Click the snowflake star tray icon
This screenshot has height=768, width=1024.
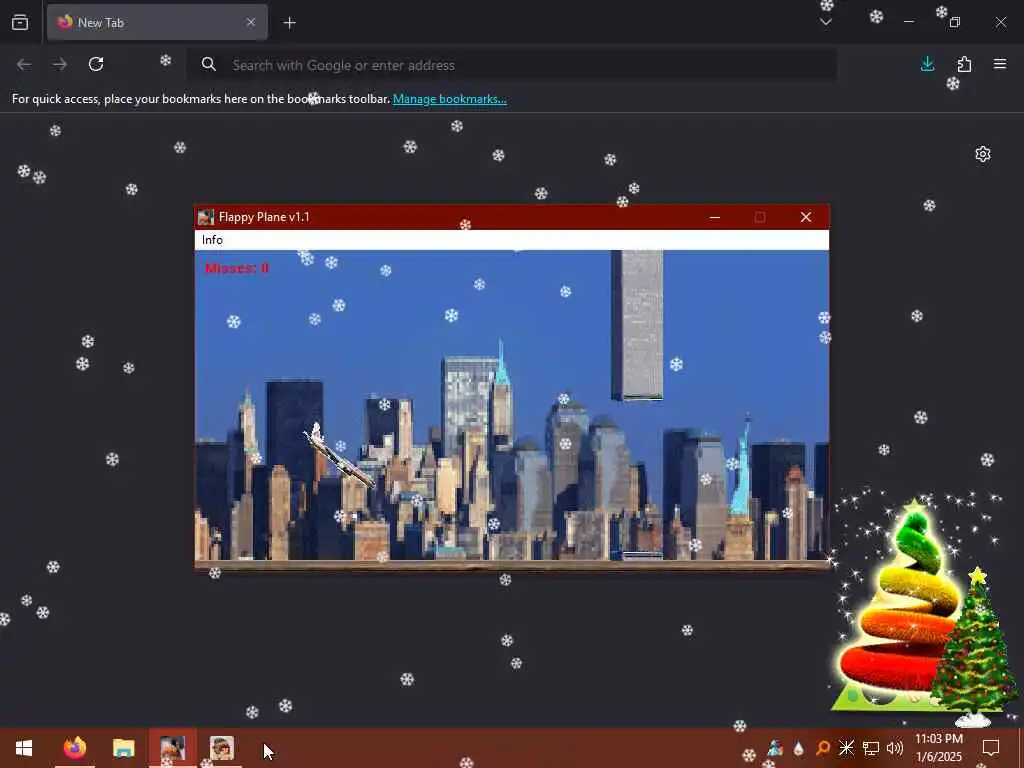point(846,748)
